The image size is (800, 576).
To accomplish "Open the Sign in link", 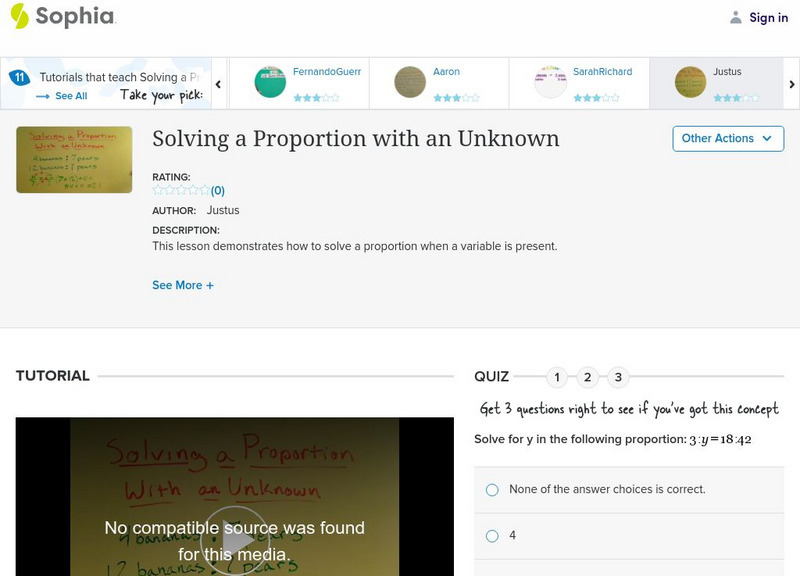I will coord(768,18).
